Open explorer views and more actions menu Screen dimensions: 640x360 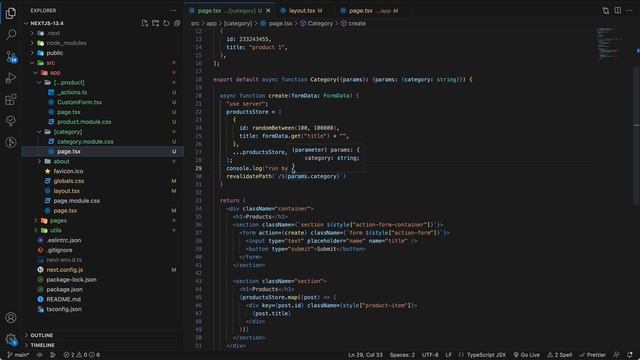tap(173, 11)
